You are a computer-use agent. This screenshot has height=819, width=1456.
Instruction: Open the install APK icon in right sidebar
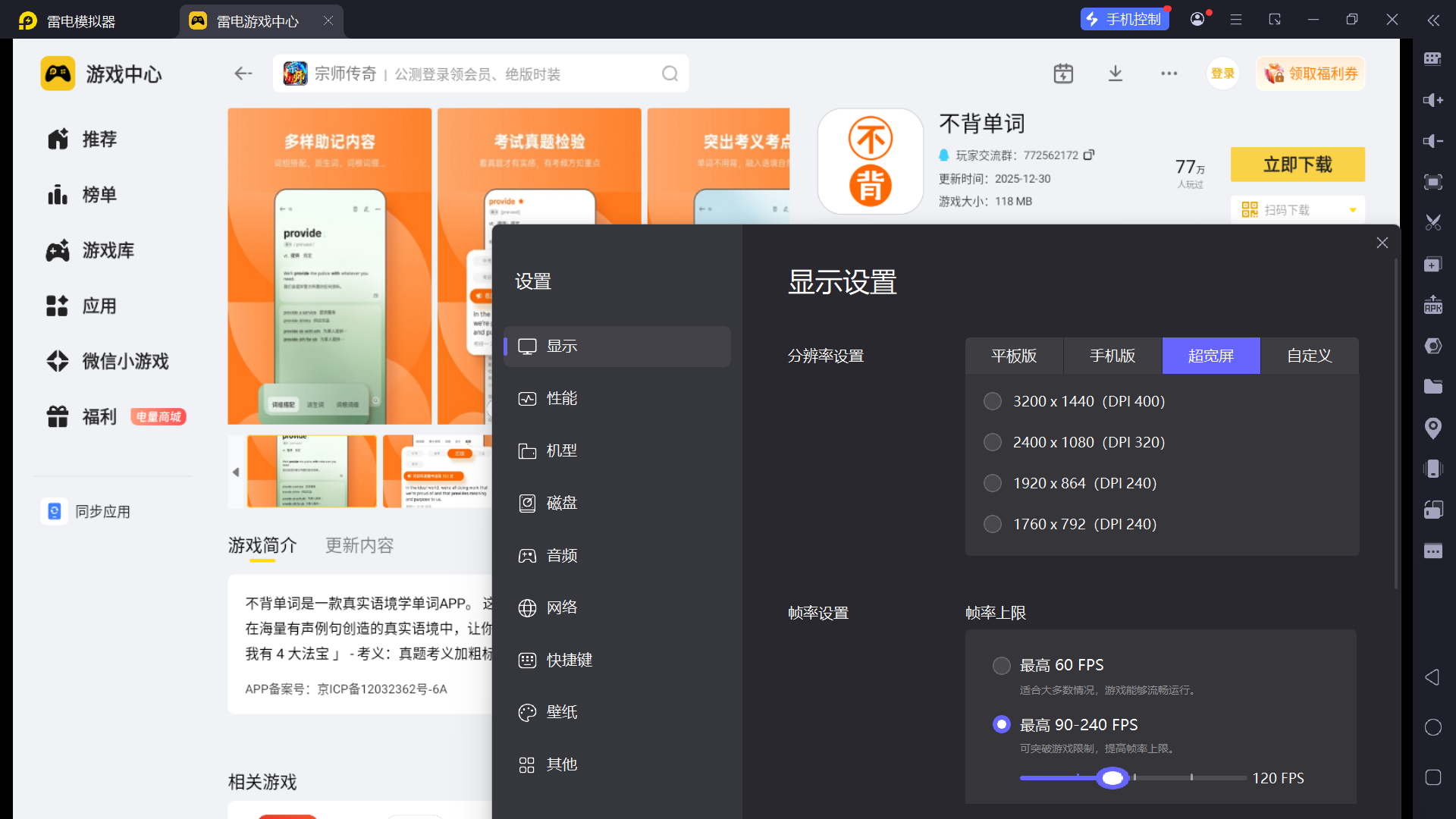[x=1432, y=305]
